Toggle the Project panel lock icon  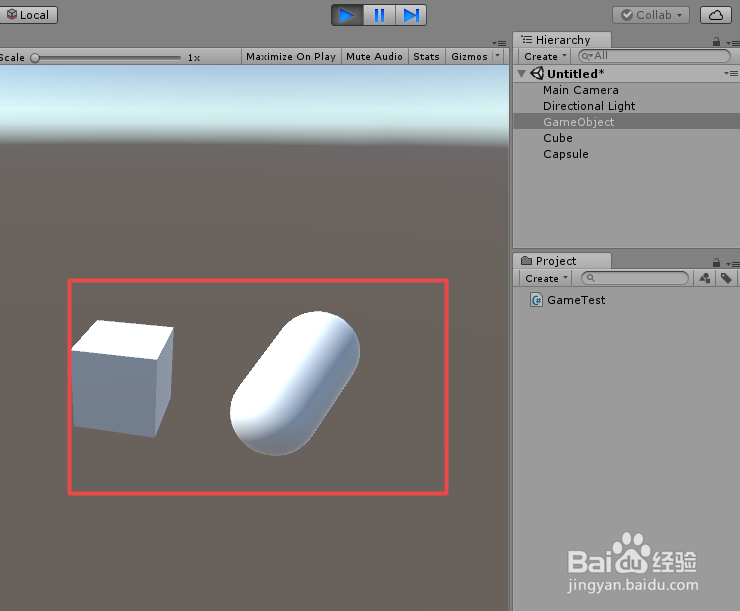[x=716, y=263]
